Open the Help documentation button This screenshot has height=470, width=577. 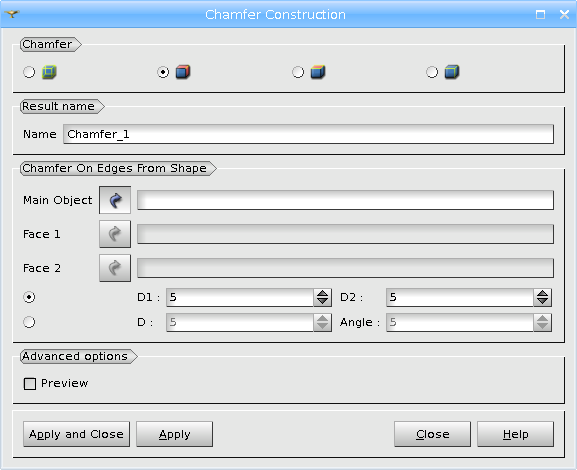tap(516, 434)
